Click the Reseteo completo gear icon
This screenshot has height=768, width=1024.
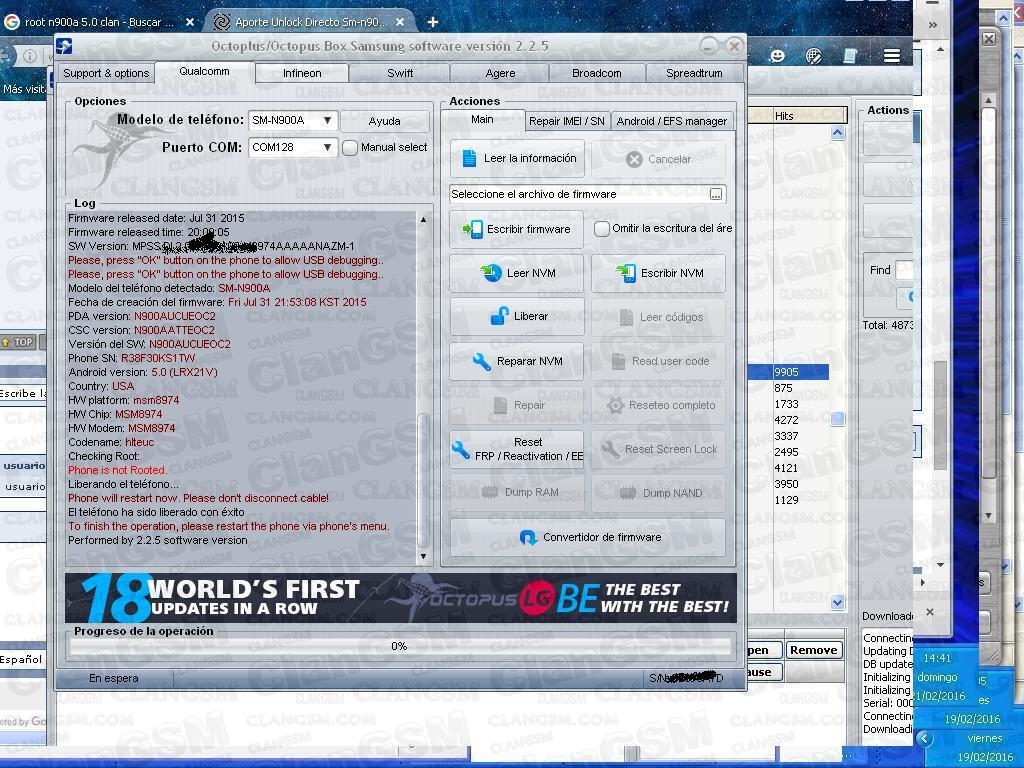615,406
